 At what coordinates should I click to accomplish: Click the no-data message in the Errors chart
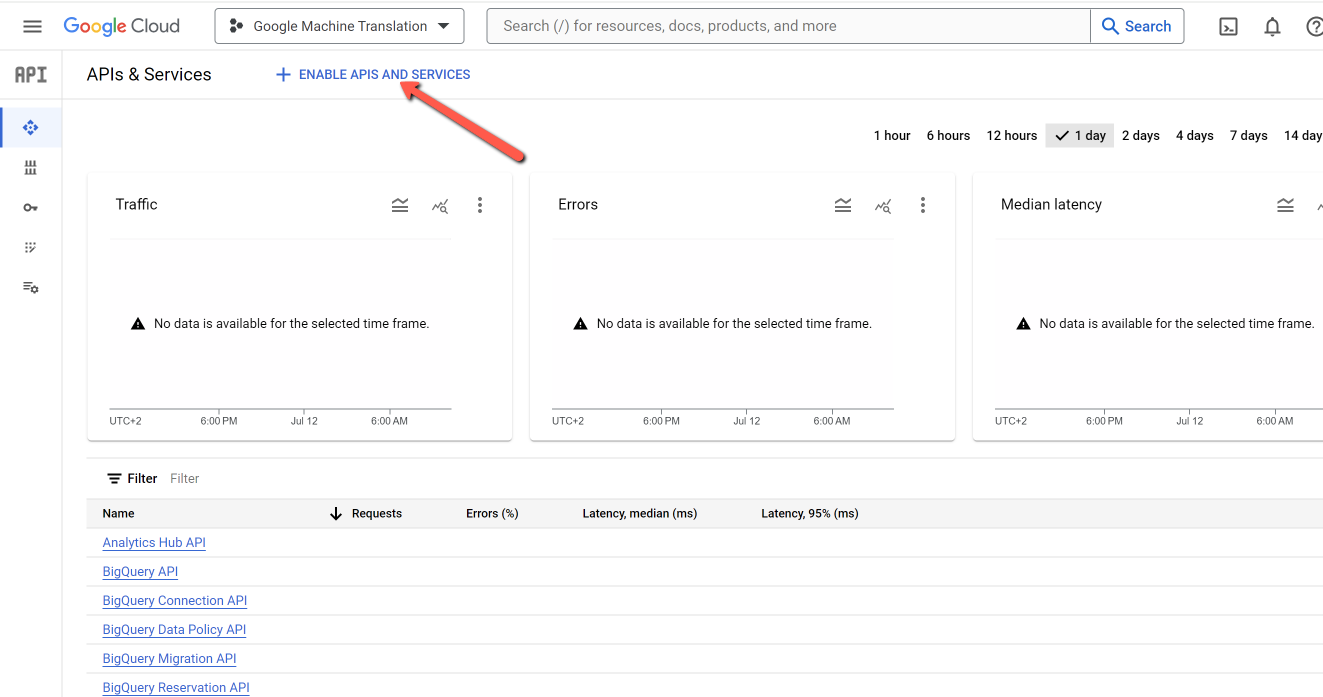[723, 324]
